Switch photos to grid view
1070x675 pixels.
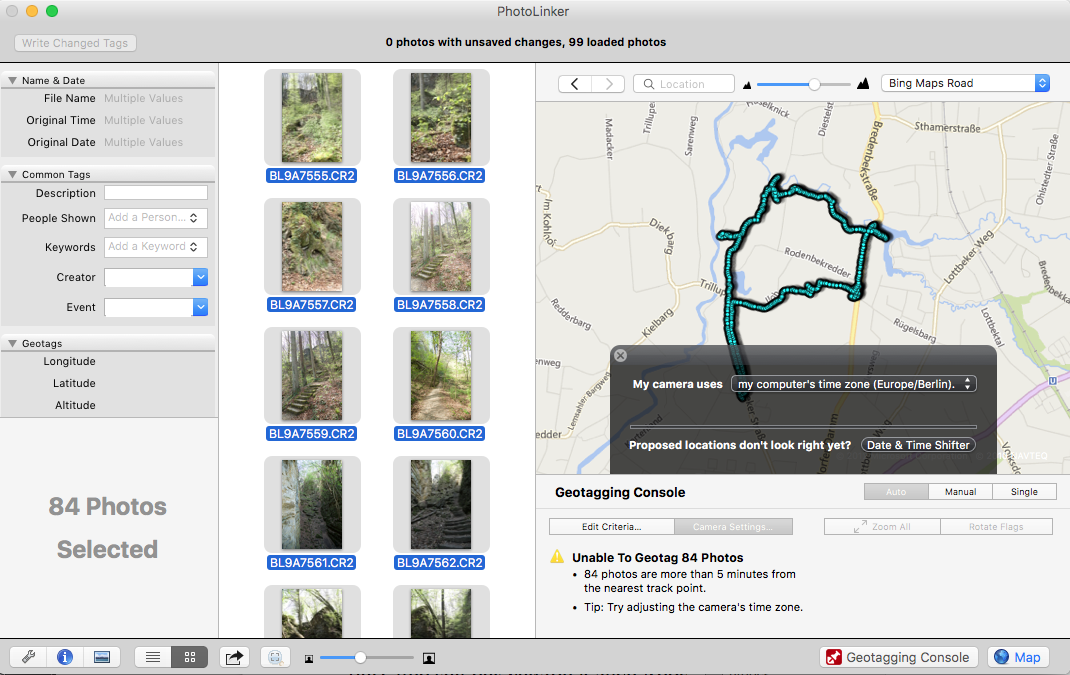point(190,657)
